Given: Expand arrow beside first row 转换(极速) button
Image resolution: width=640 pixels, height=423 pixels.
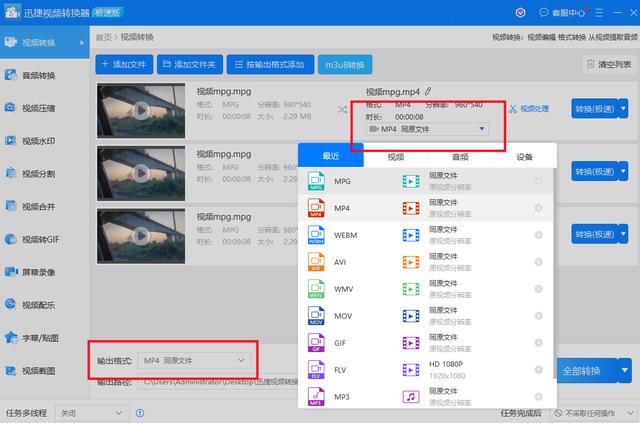Looking at the screenshot, I should pos(623,109).
